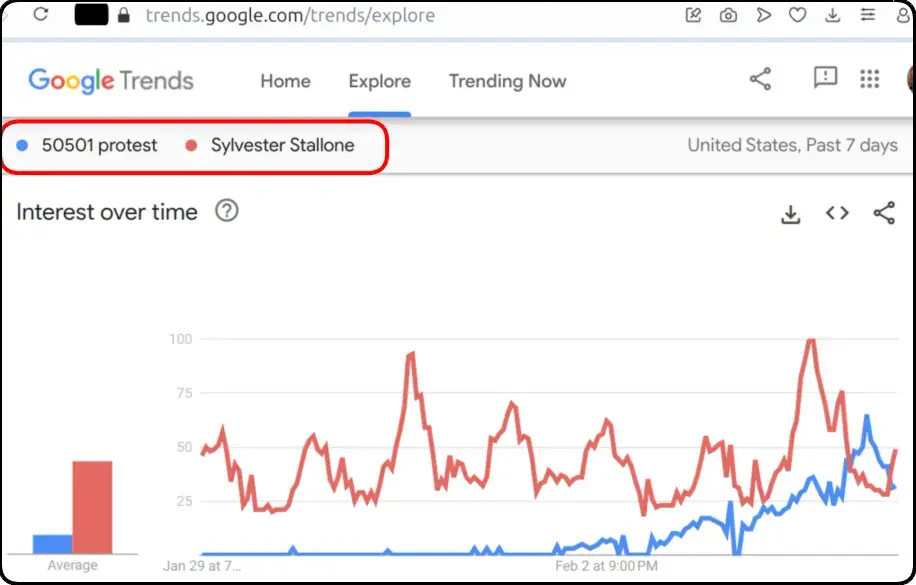The height and width of the screenshot is (585, 916).
Task: Click the embed code icon for chart
Action: [x=837, y=213]
